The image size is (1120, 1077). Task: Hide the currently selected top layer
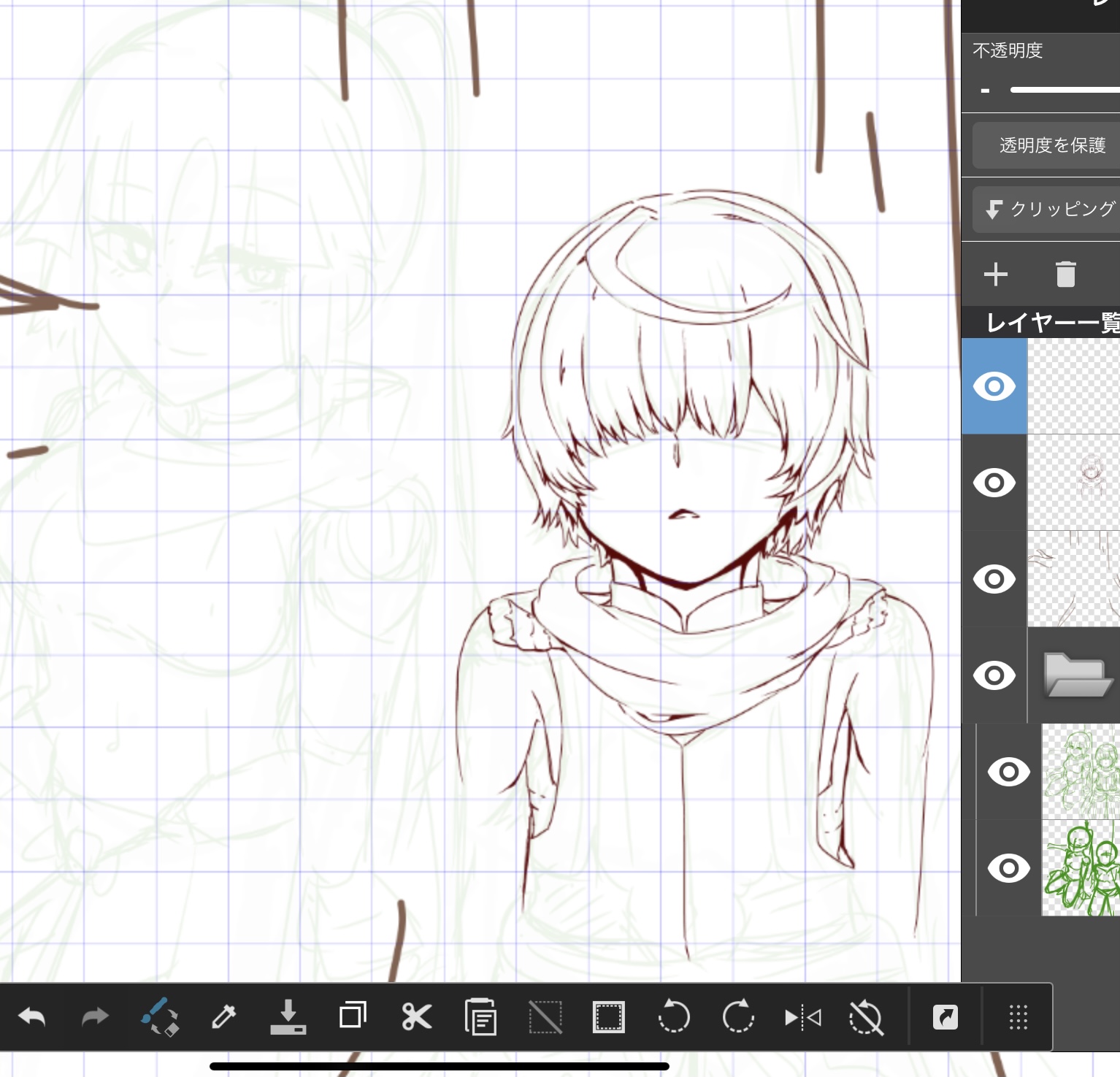(x=994, y=386)
